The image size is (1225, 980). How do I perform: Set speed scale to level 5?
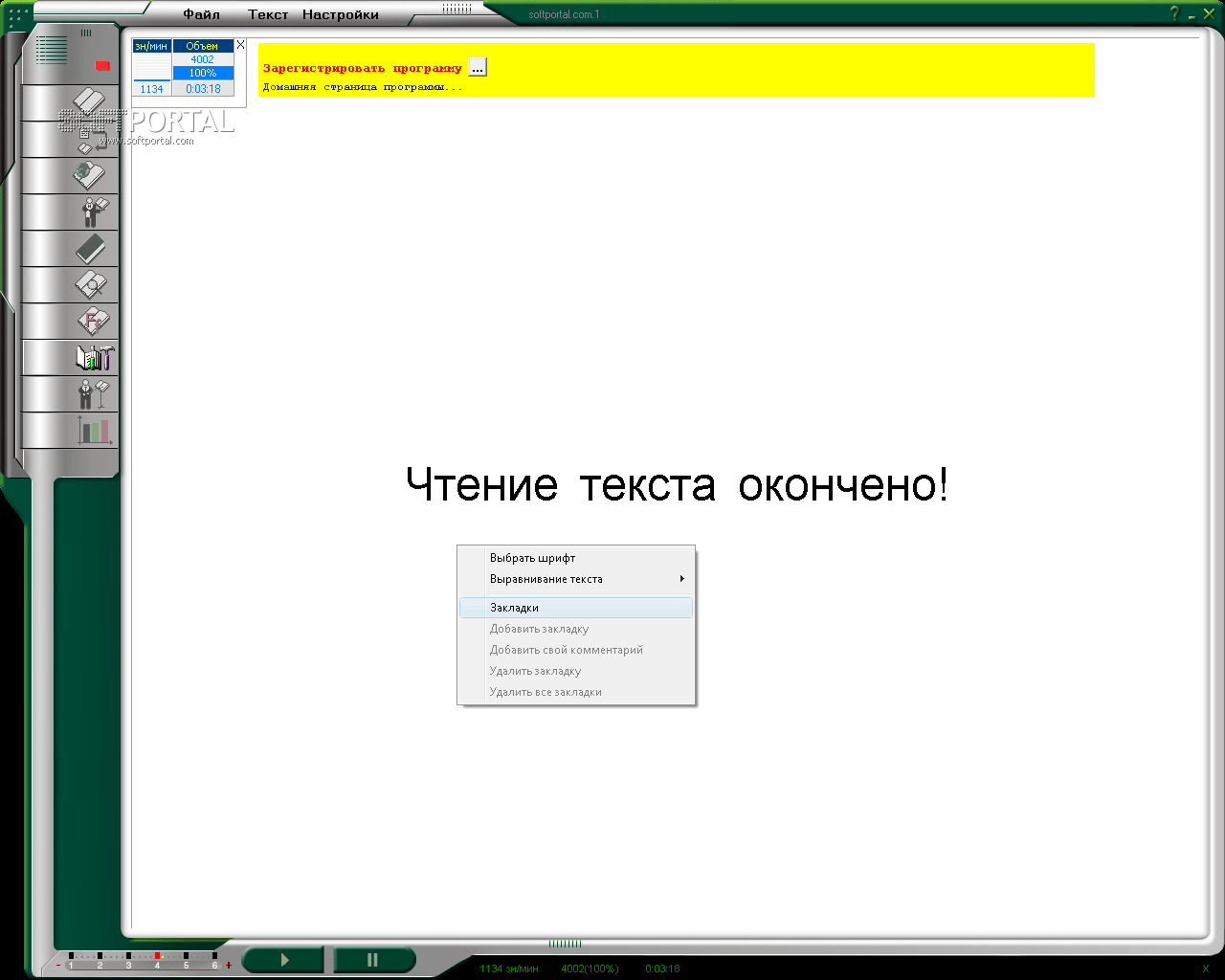pyautogui.click(x=186, y=961)
